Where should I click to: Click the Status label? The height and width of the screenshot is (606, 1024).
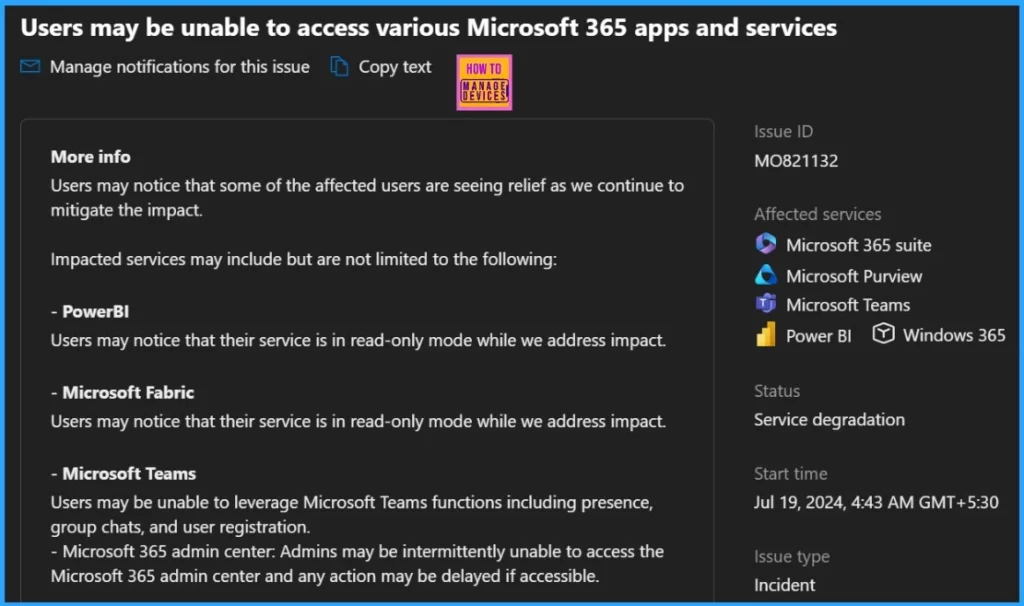[776, 391]
